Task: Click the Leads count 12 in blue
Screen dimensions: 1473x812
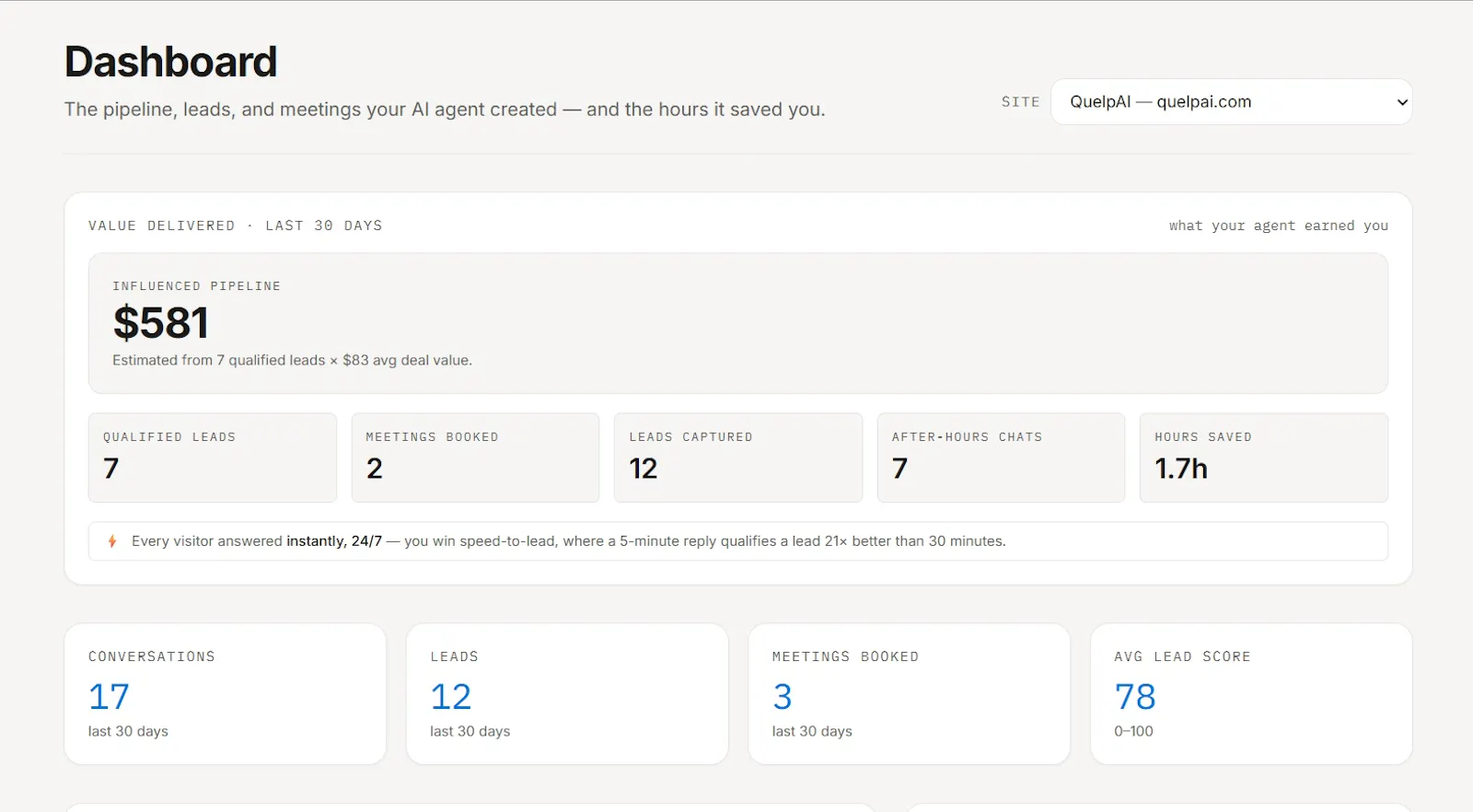Action: coord(451,697)
